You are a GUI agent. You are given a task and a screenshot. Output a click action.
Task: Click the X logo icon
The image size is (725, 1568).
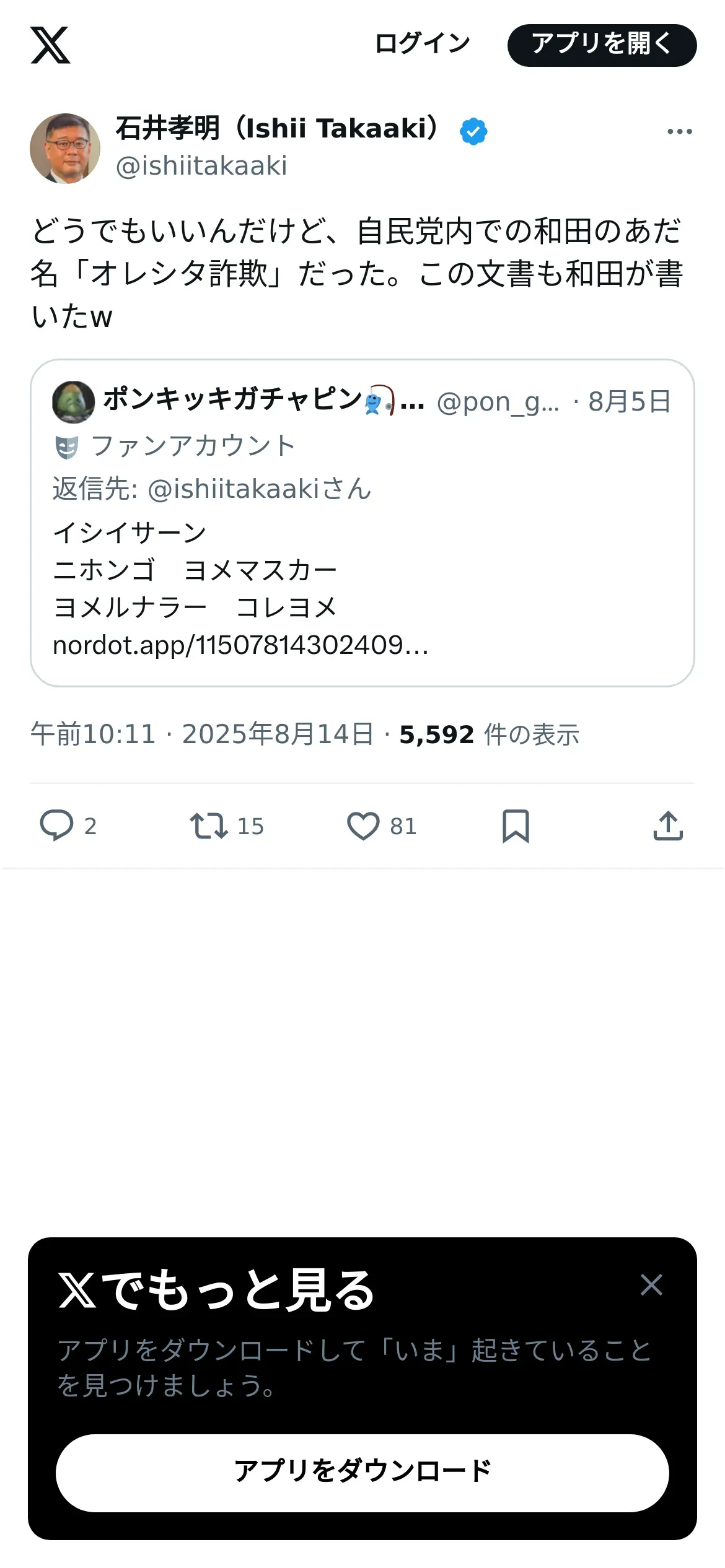(x=50, y=45)
